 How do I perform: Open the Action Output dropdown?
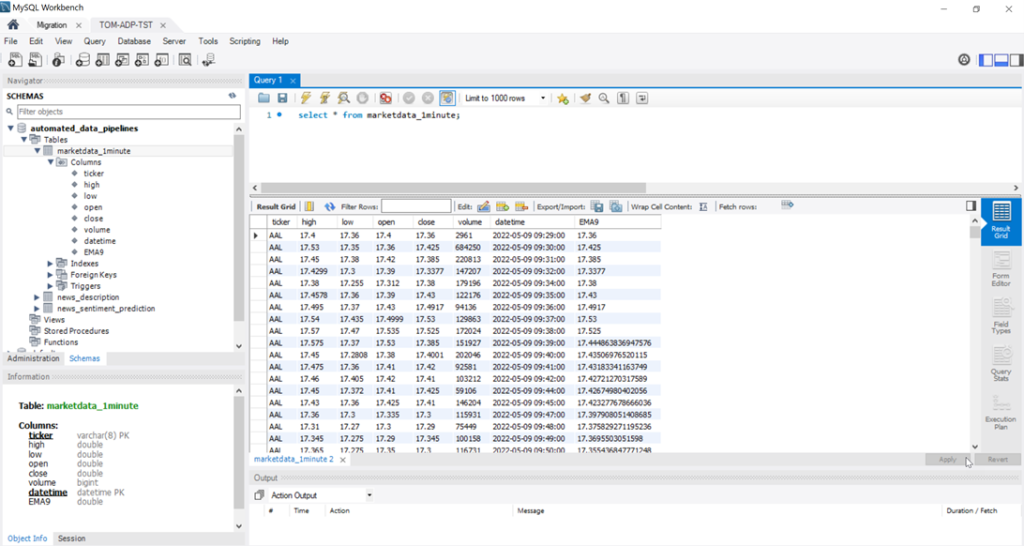[x=369, y=495]
